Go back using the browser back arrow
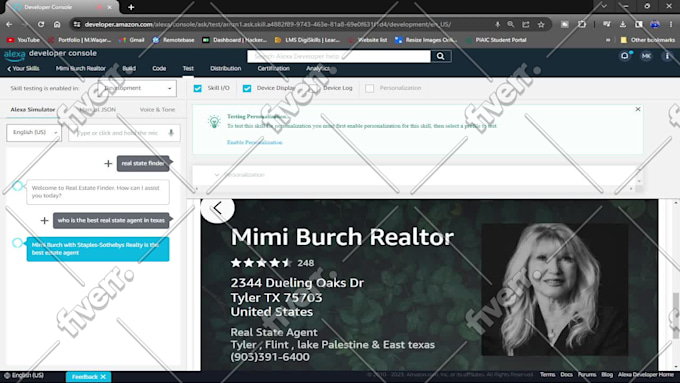Image resolution: width=680 pixels, height=383 pixels. [x=9, y=24]
